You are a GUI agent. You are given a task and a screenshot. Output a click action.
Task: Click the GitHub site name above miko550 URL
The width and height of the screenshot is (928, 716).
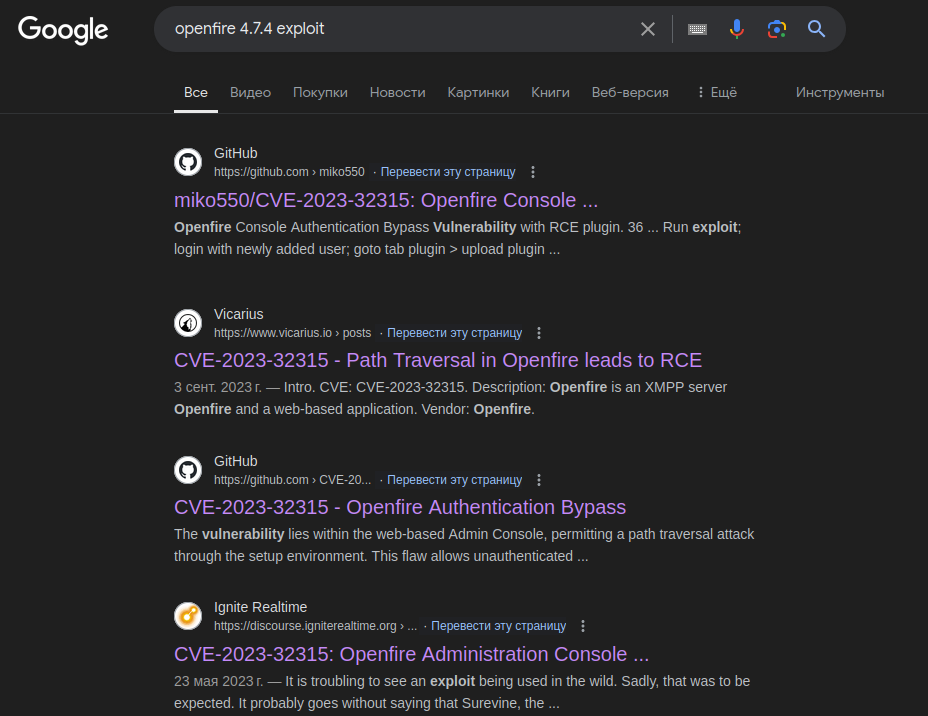point(236,153)
